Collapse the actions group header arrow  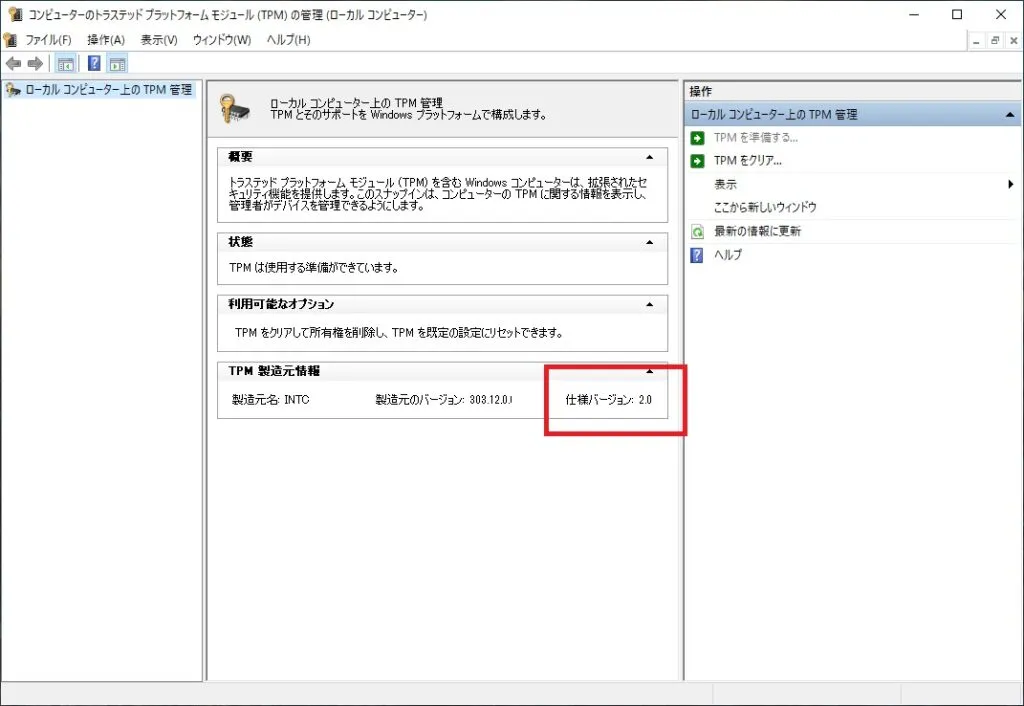[1010, 115]
